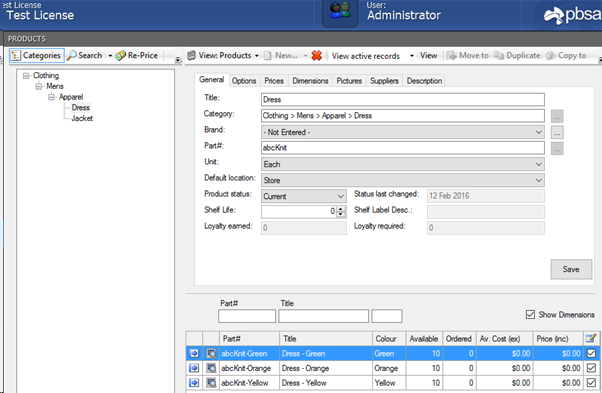
Task: Click the edit column header icon
Action: coord(591,339)
